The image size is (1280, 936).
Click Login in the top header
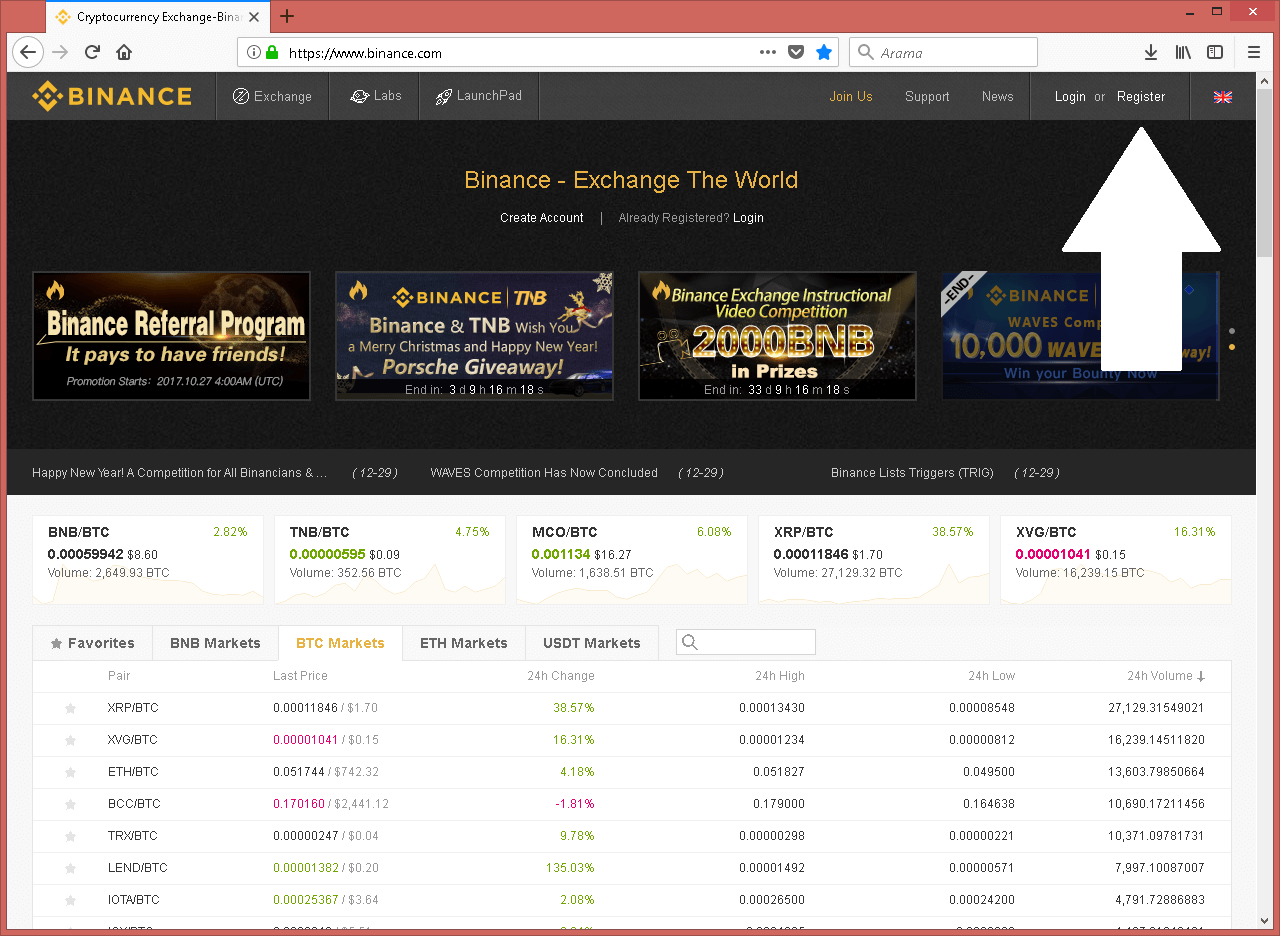1070,97
